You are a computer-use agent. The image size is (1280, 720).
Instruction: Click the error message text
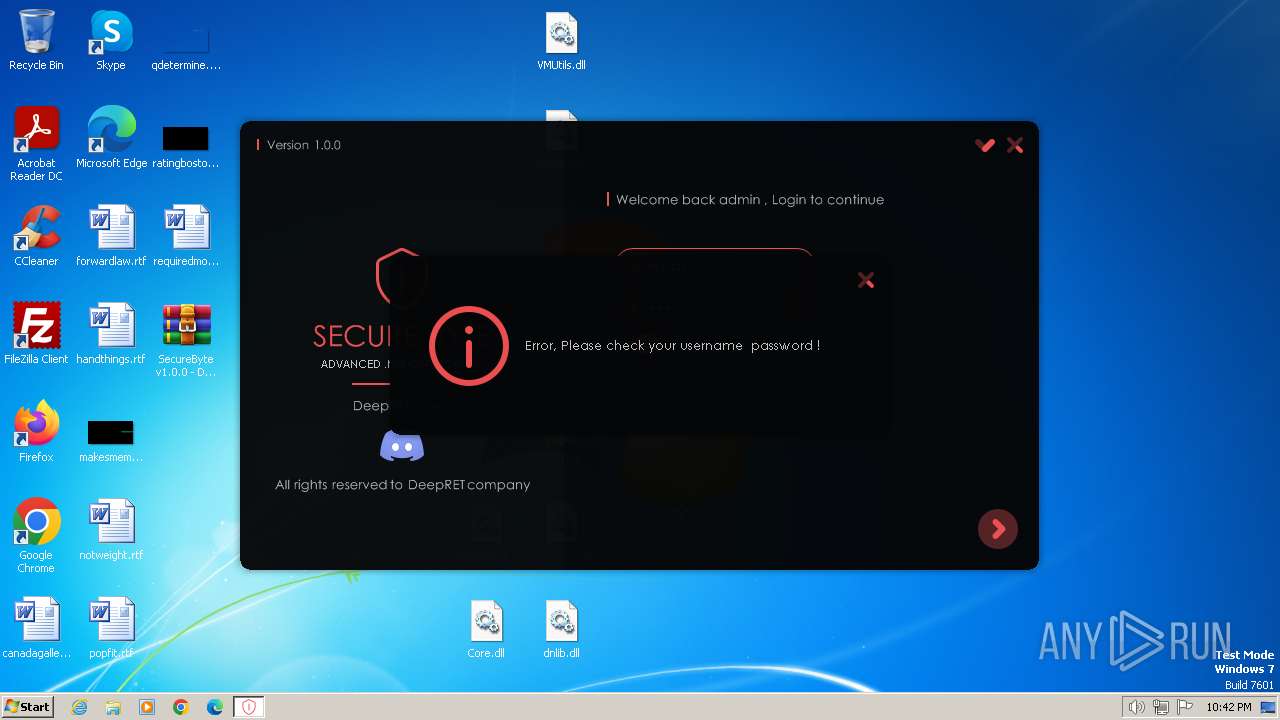pos(672,346)
